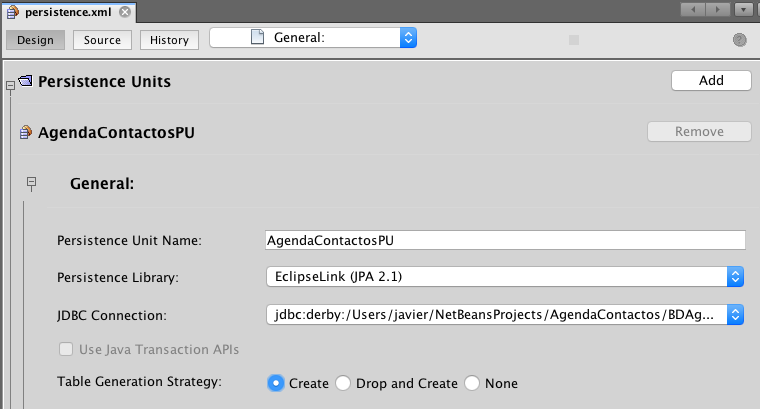Click the Persistence Units folder icon
Viewport: 760px width, 409px height.
25,81
